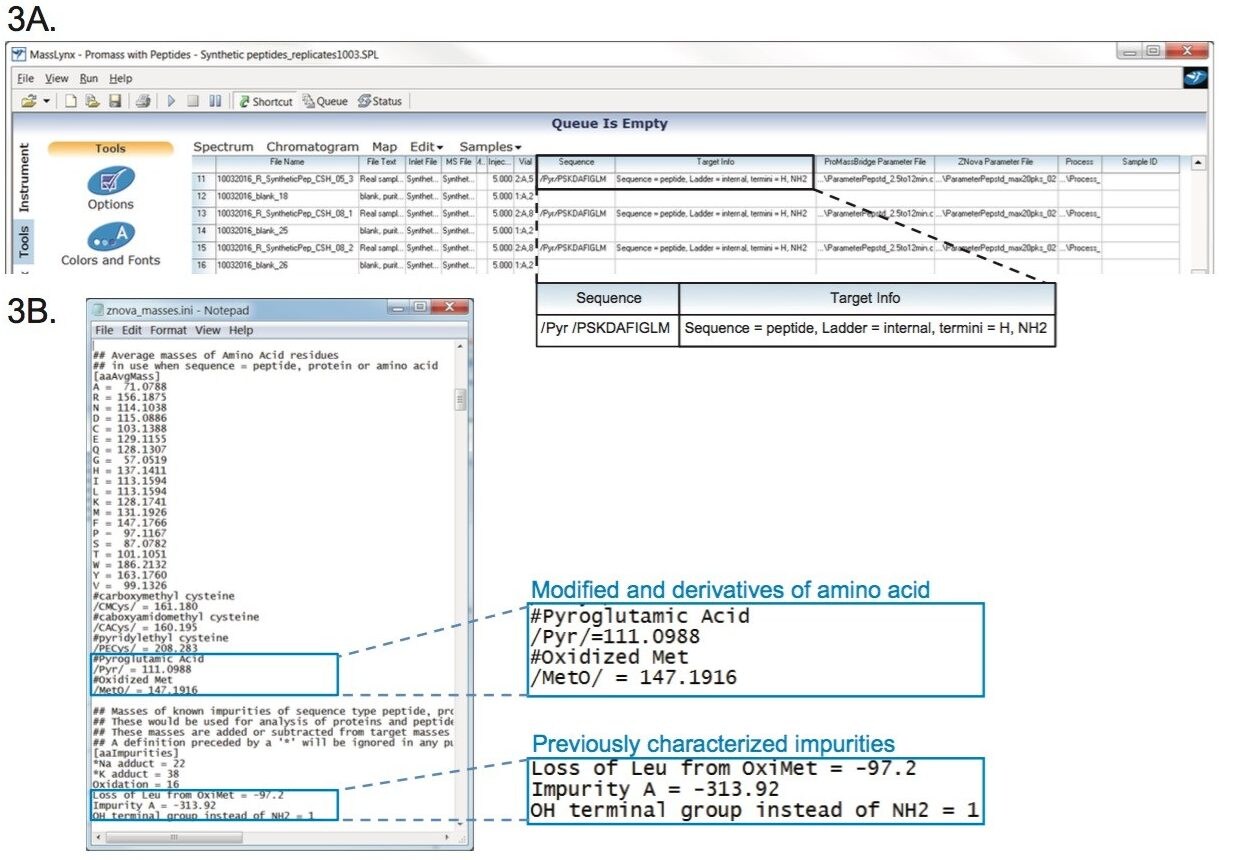
Task: Select cell 10032016_blank_18
Action: tap(286, 196)
